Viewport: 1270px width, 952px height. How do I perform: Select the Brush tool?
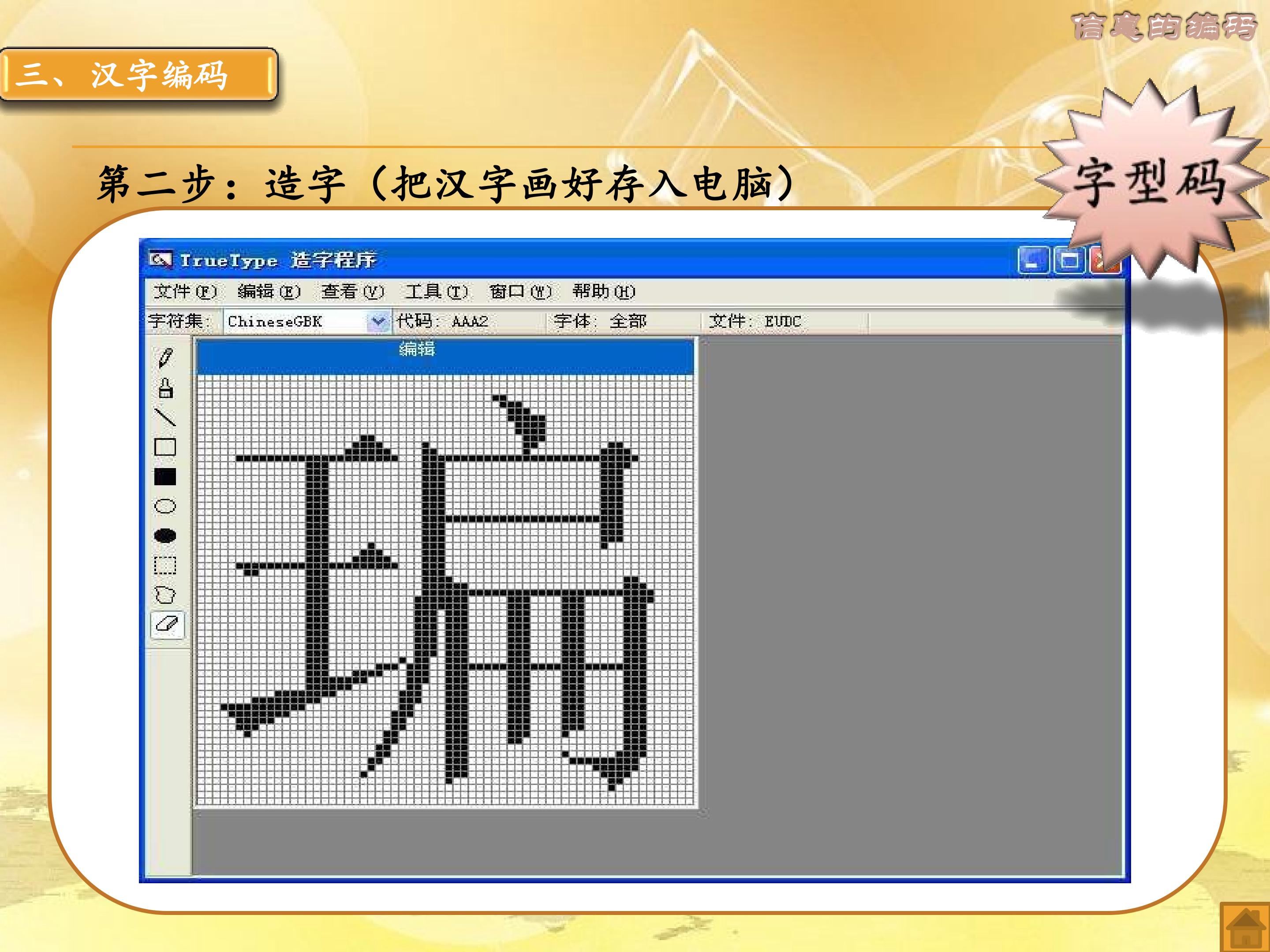click(165, 388)
